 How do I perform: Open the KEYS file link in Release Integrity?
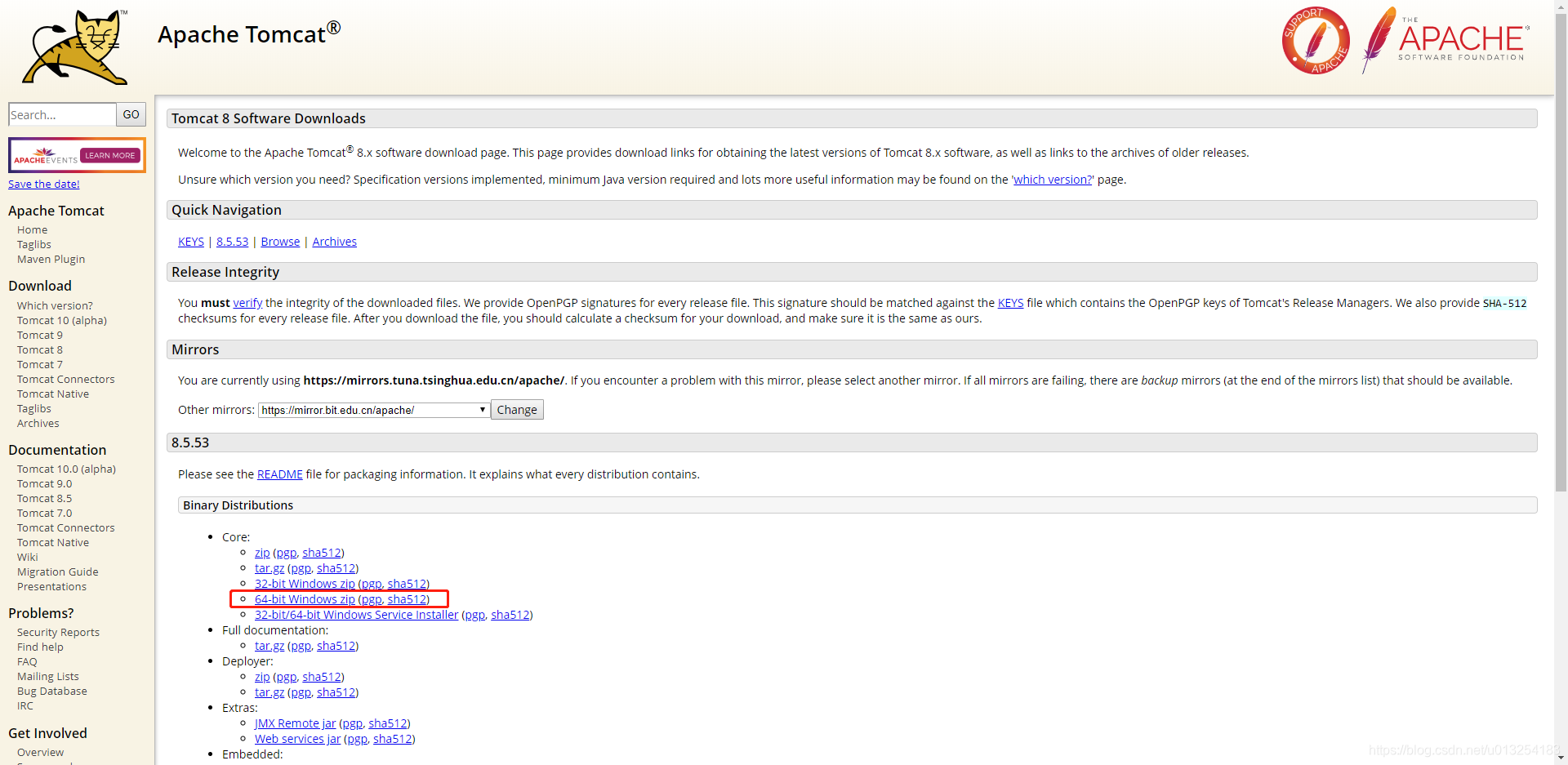(x=1010, y=303)
